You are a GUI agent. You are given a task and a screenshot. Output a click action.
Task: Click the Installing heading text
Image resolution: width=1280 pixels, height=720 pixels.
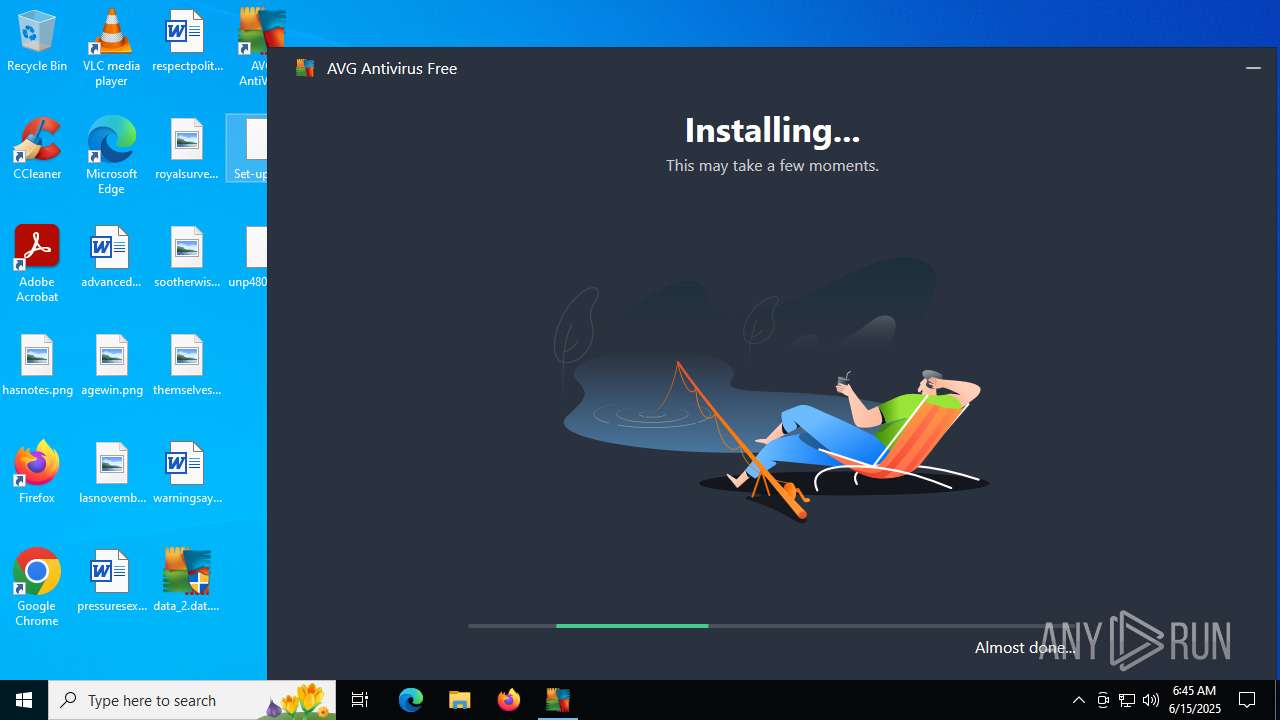[x=772, y=130]
